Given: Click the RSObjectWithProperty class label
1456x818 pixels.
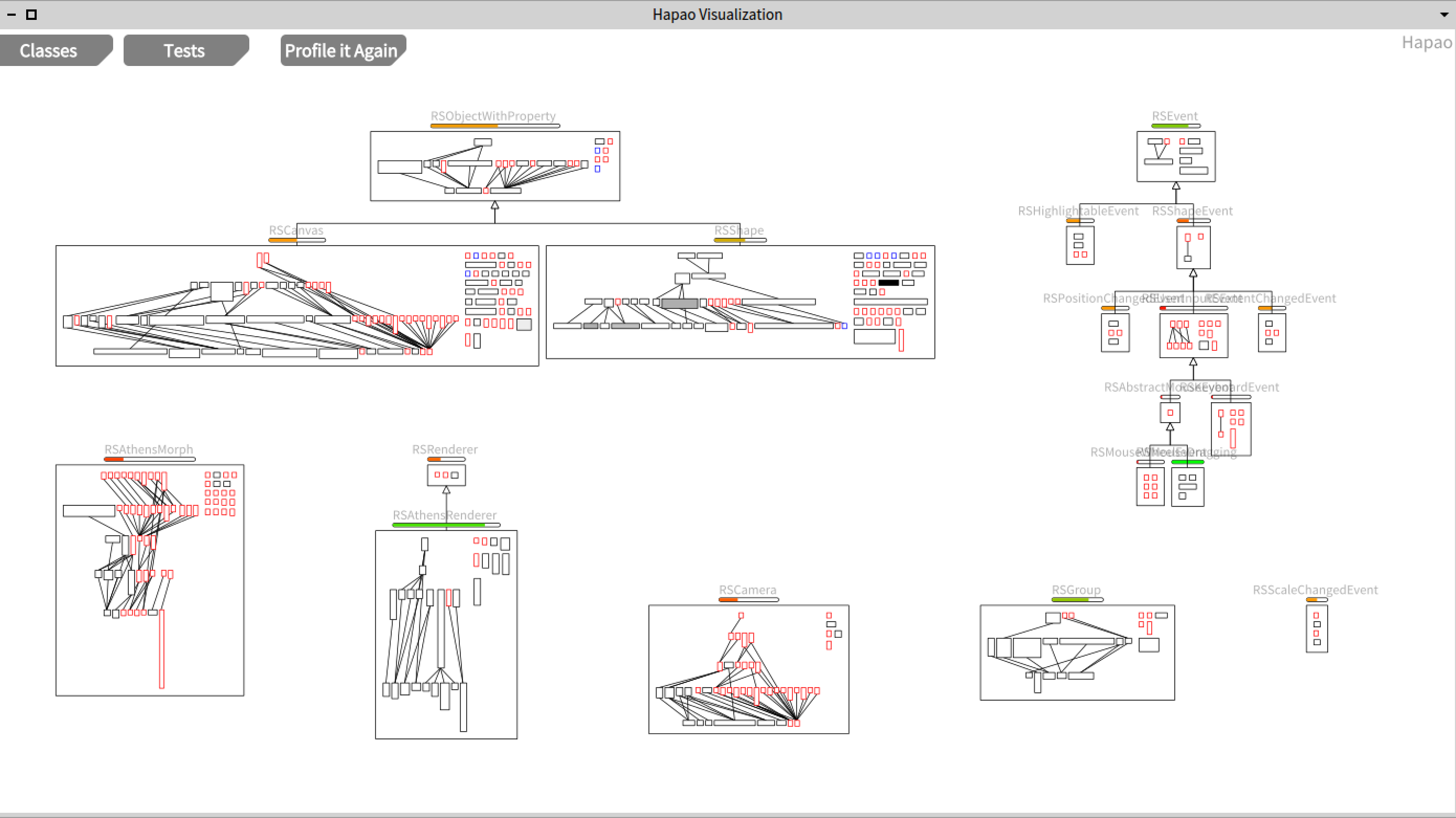Looking at the screenshot, I should coord(493,116).
